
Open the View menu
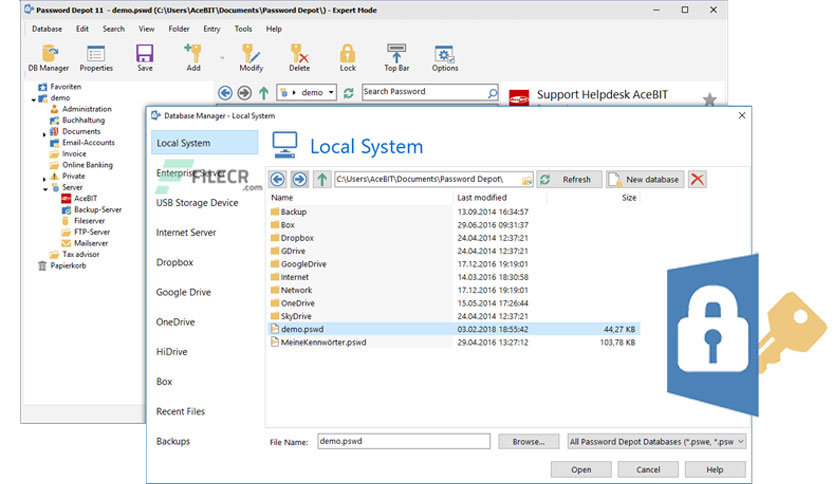[x=147, y=29]
